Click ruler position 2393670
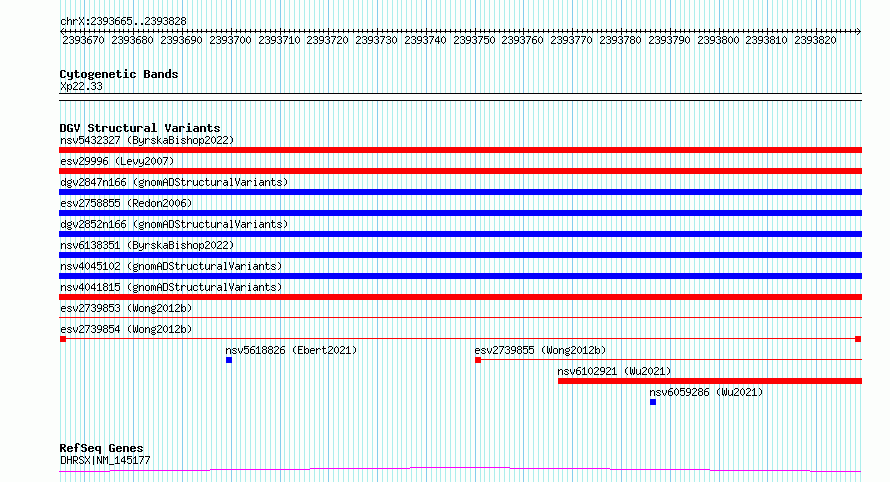Image resolution: width=890 pixels, height=482 pixels. pos(83,40)
